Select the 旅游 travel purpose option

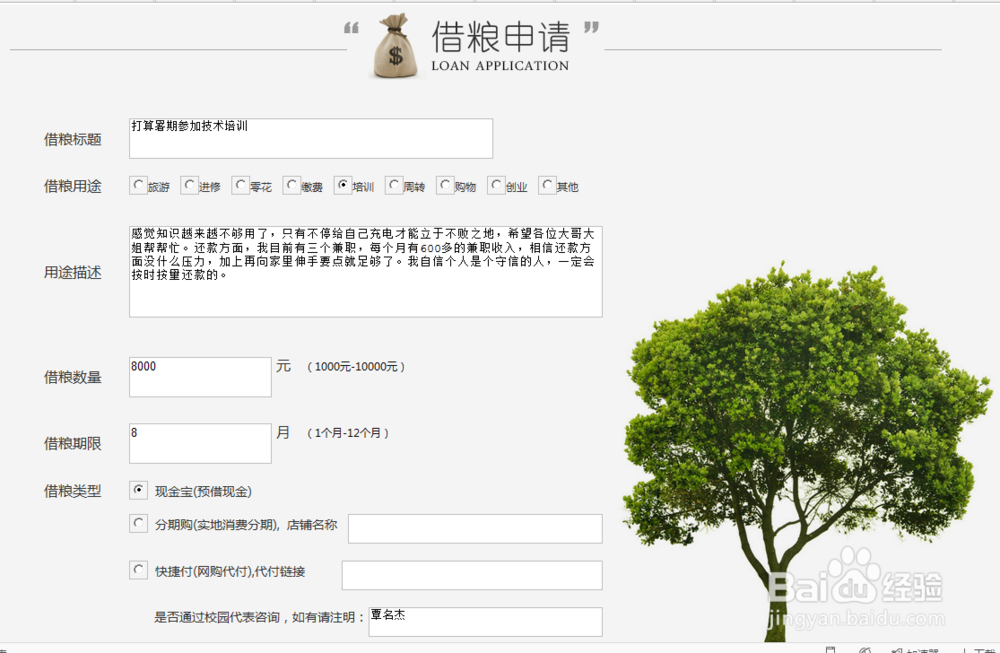point(138,185)
